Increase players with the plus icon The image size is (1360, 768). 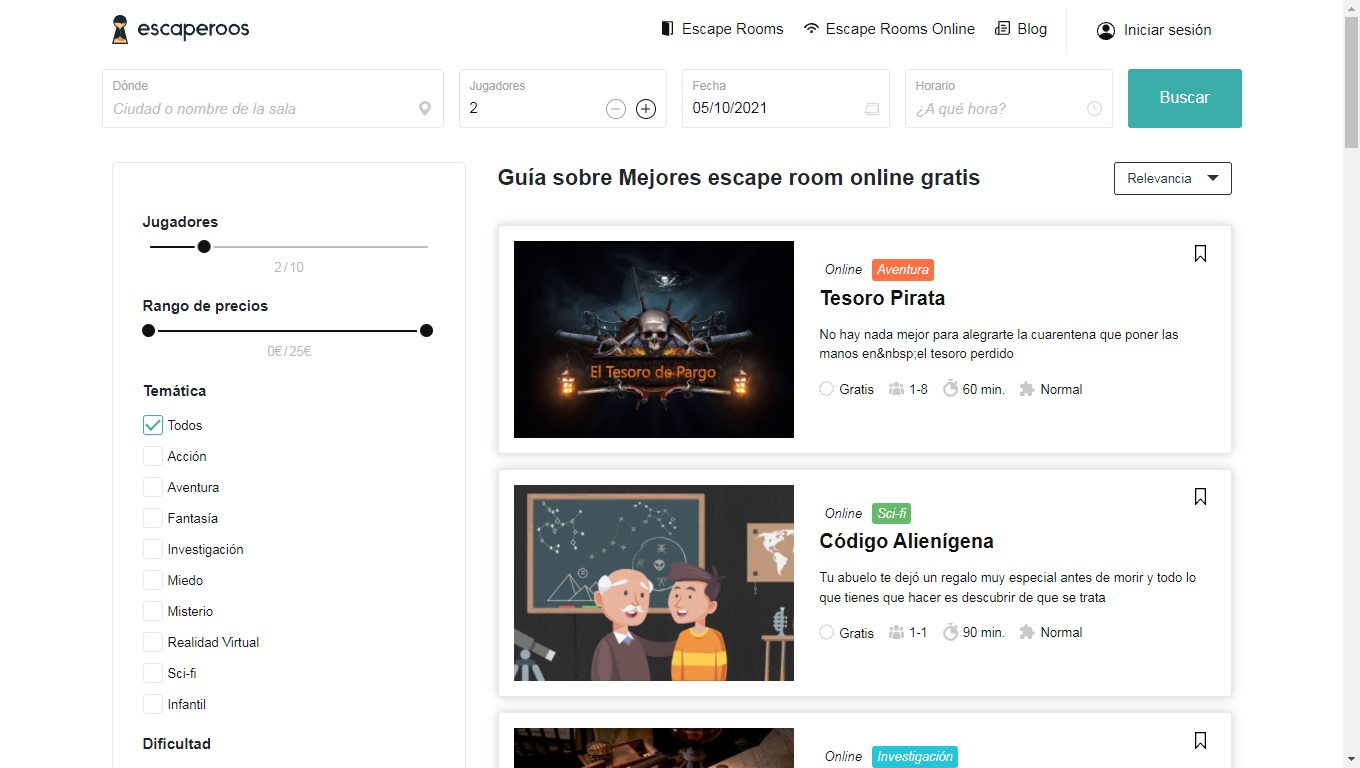(x=646, y=109)
